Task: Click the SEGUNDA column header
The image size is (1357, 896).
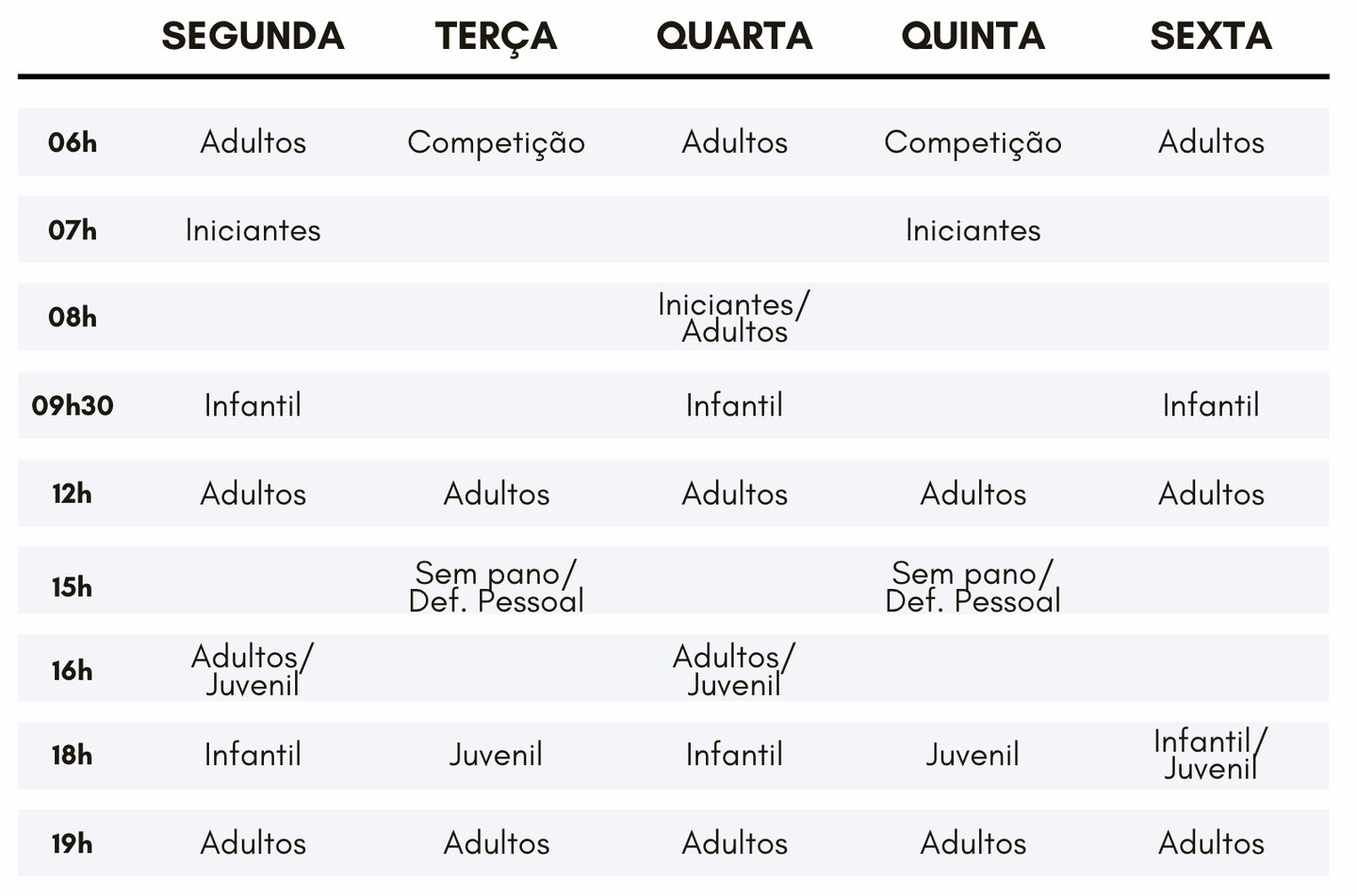Action: pos(253,36)
